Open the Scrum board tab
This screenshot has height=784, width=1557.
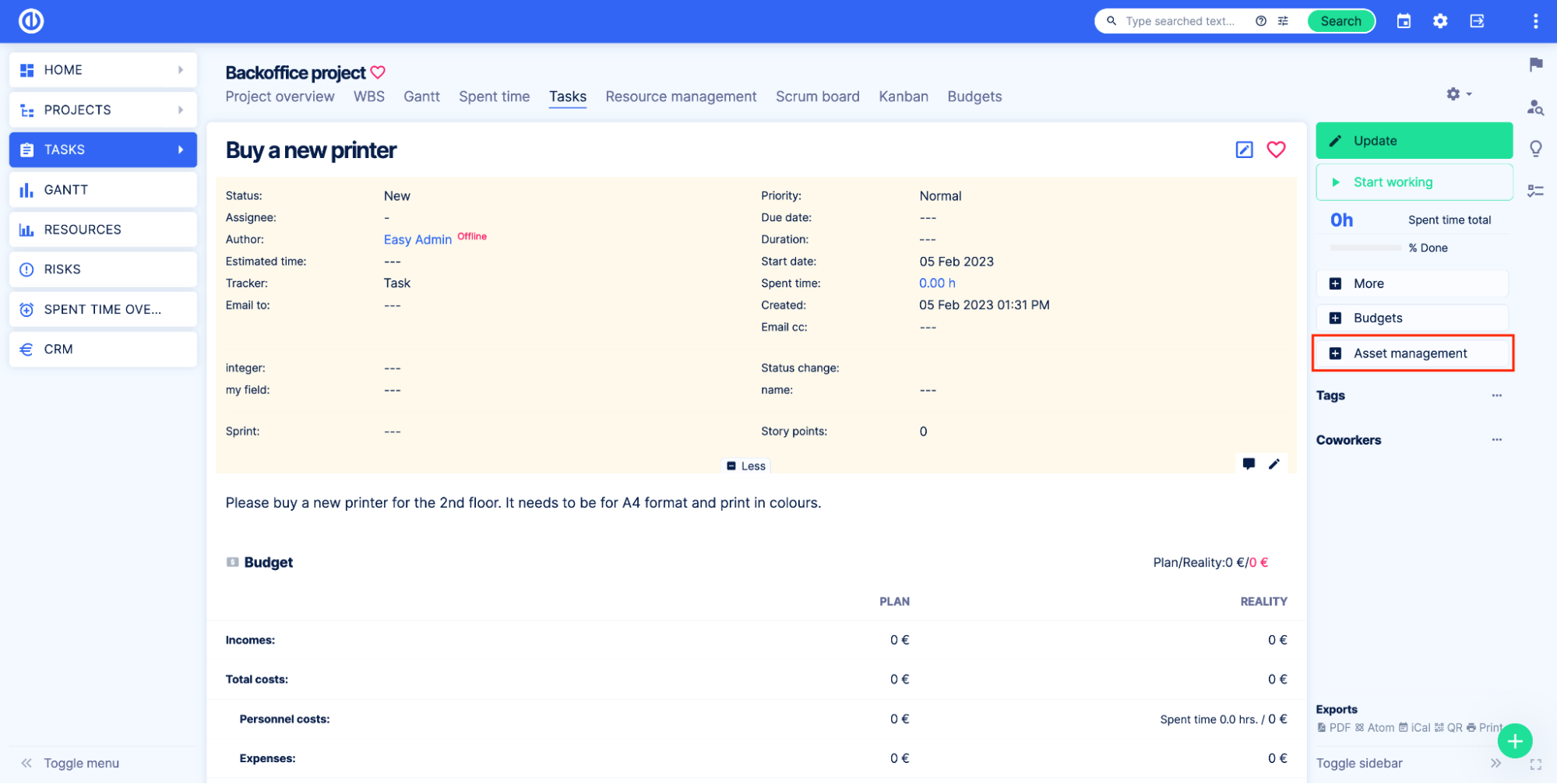coord(817,97)
